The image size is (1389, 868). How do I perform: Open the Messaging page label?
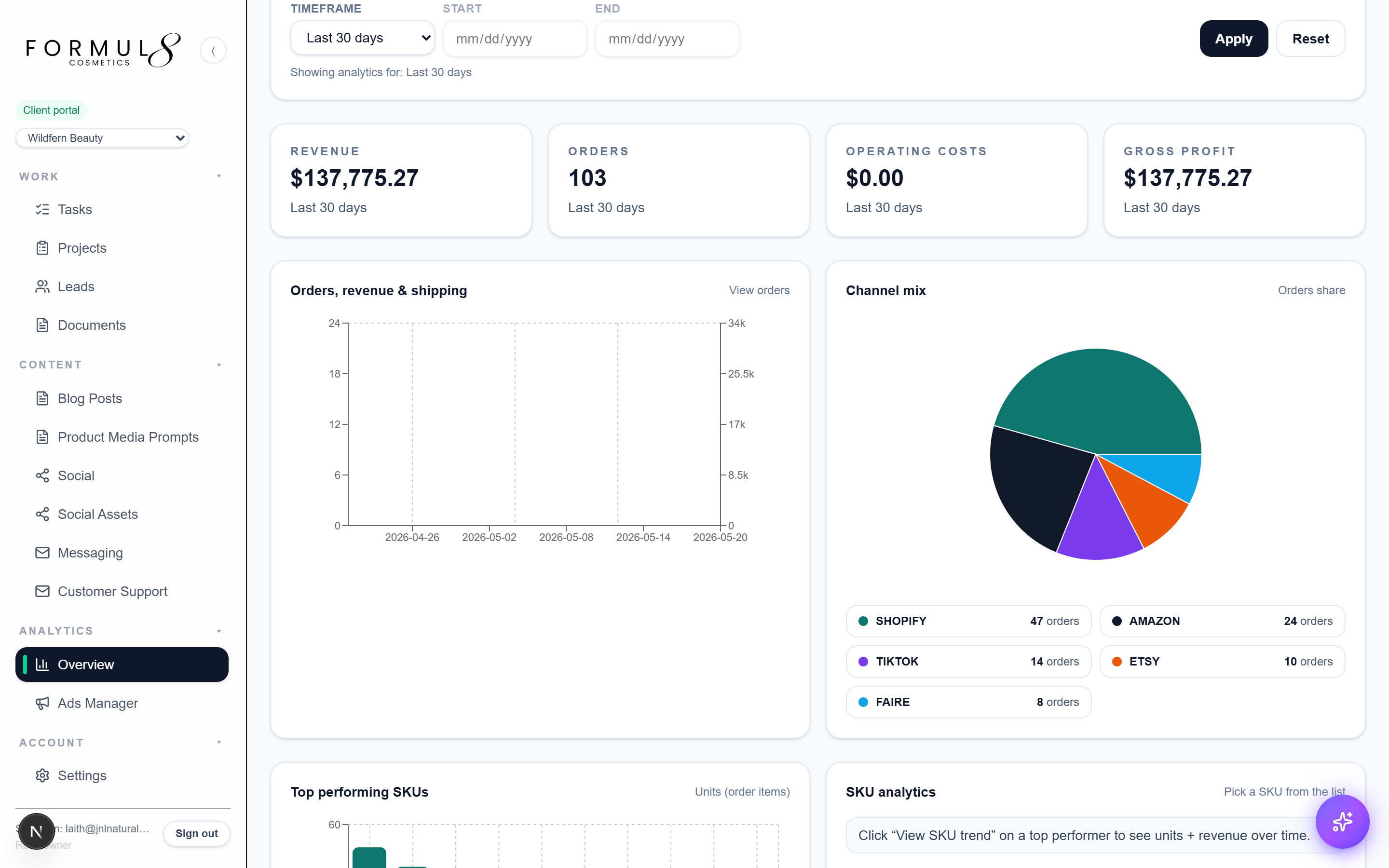pyautogui.click(x=90, y=552)
